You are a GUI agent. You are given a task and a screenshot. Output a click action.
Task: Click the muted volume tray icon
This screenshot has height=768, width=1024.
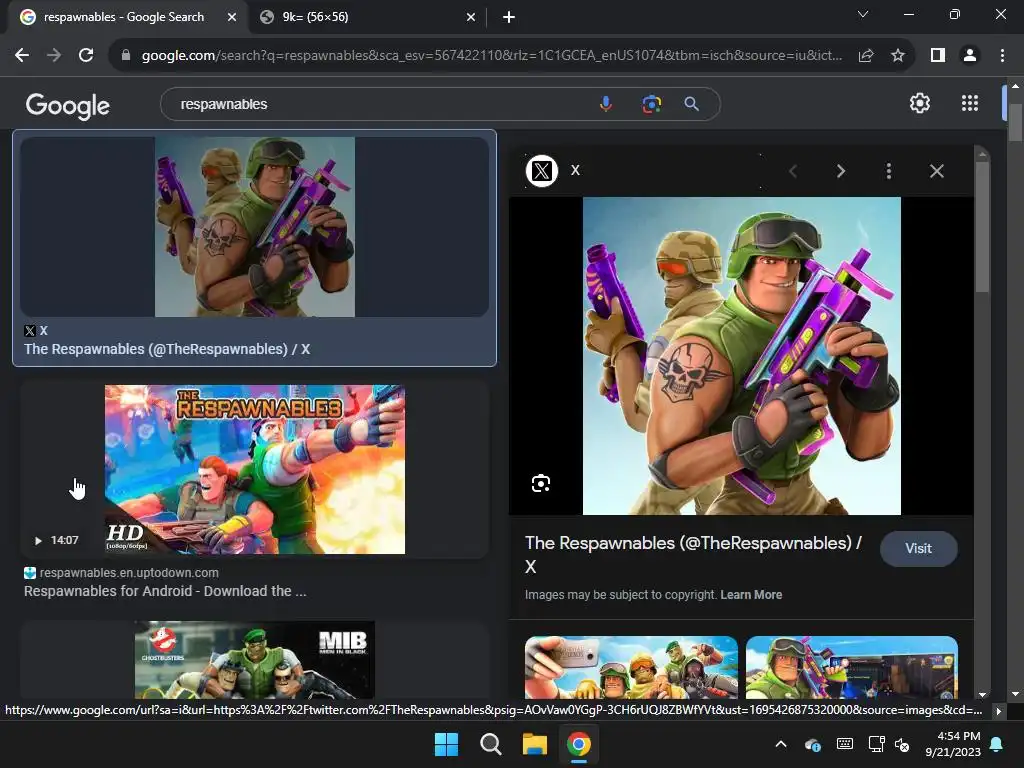(903, 744)
